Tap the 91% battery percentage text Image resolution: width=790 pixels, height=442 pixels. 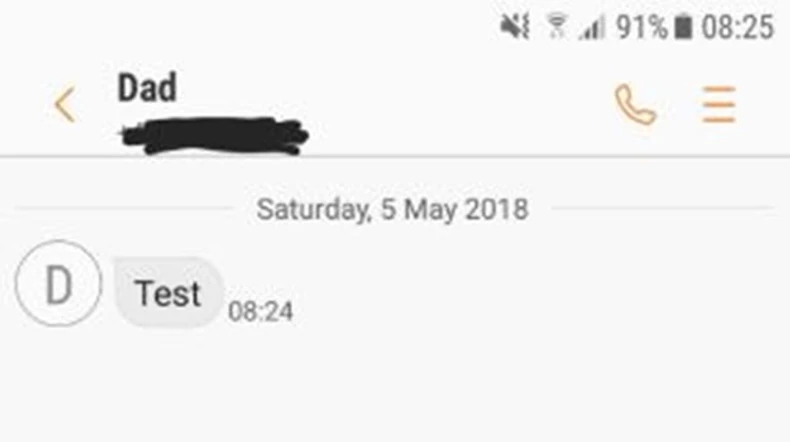pos(642,27)
